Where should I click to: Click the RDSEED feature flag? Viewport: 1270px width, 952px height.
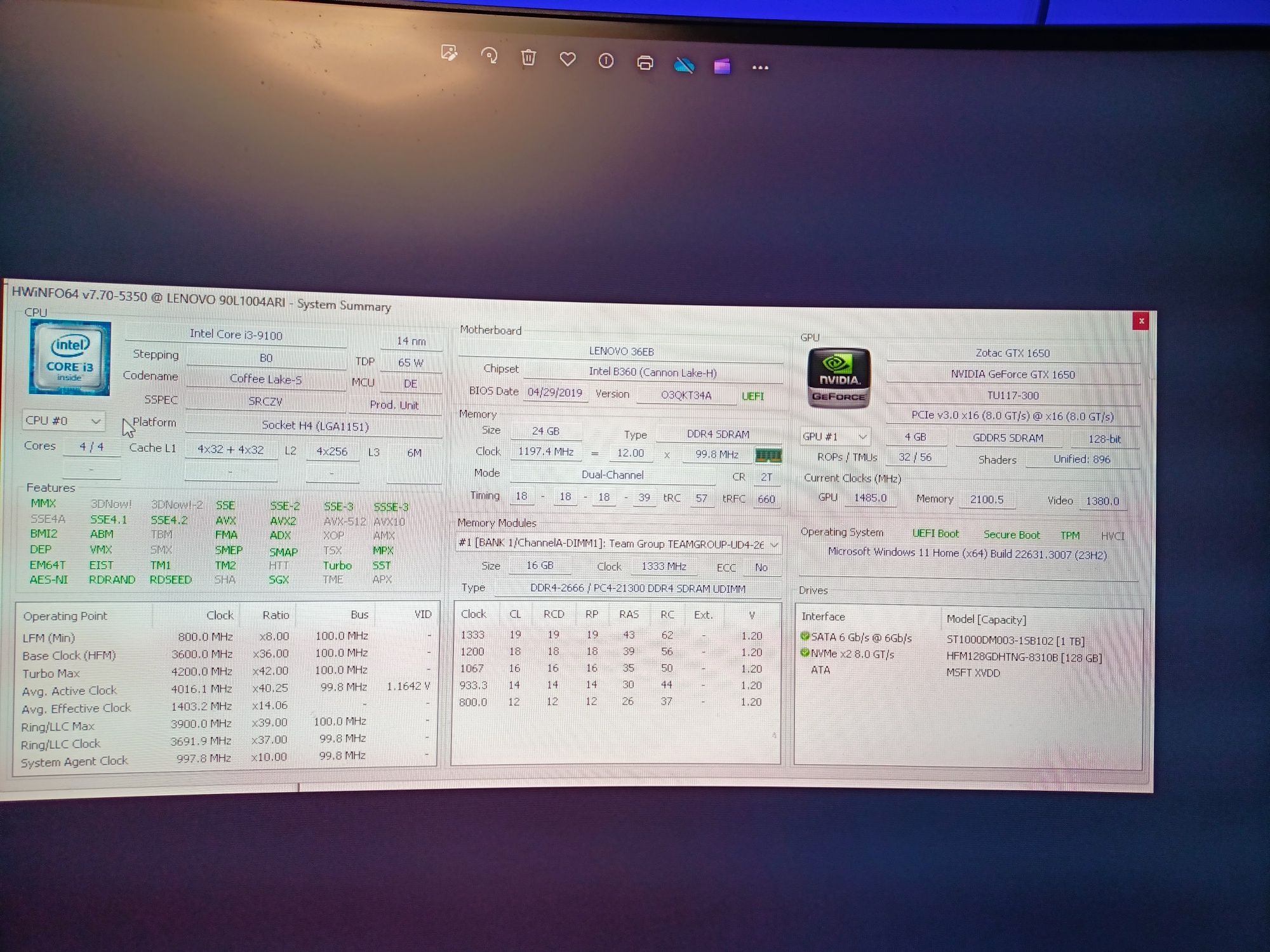[170, 579]
